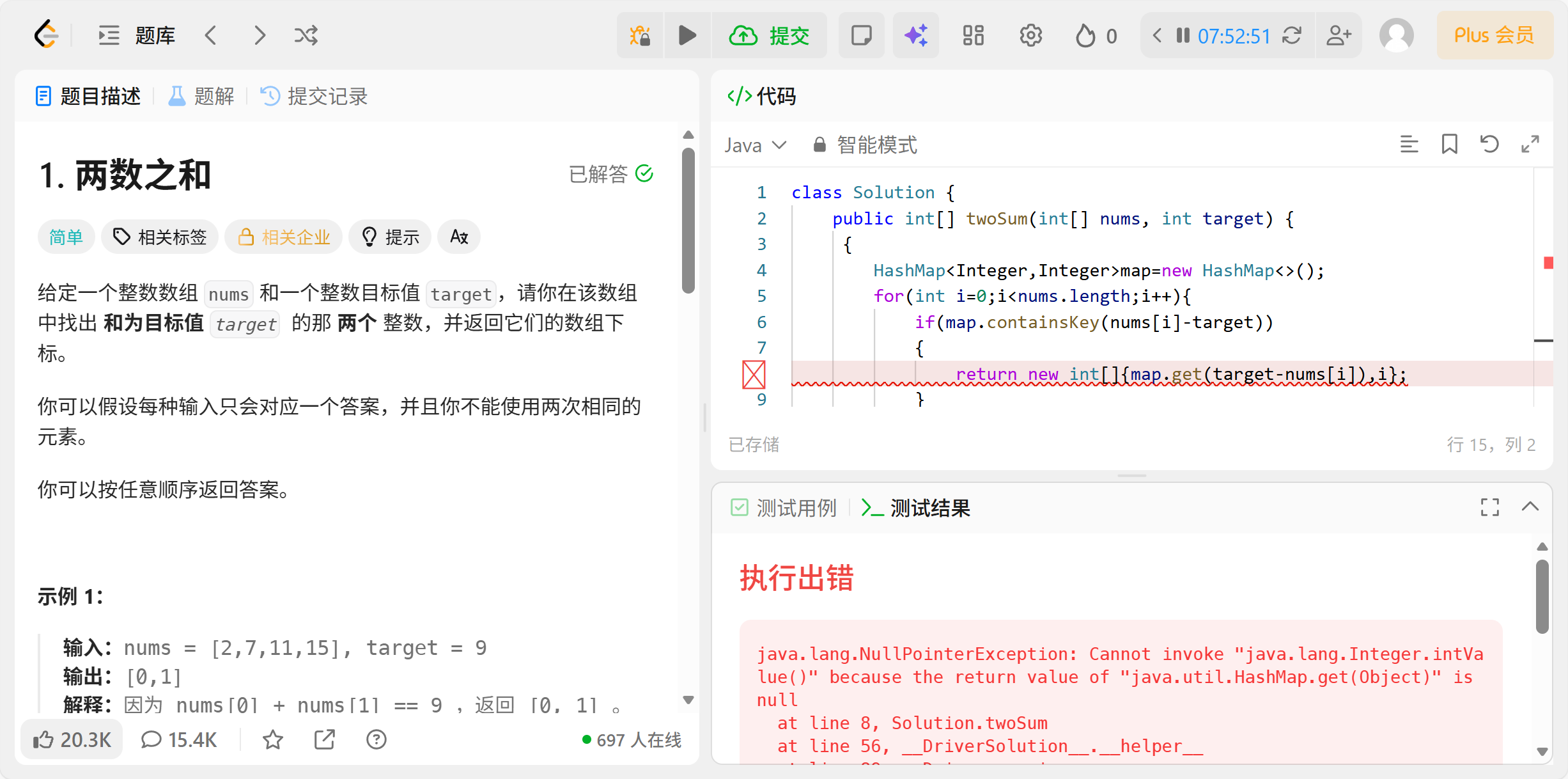Format the code with the align icon
The image size is (1568, 779).
(x=1409, y=145)
